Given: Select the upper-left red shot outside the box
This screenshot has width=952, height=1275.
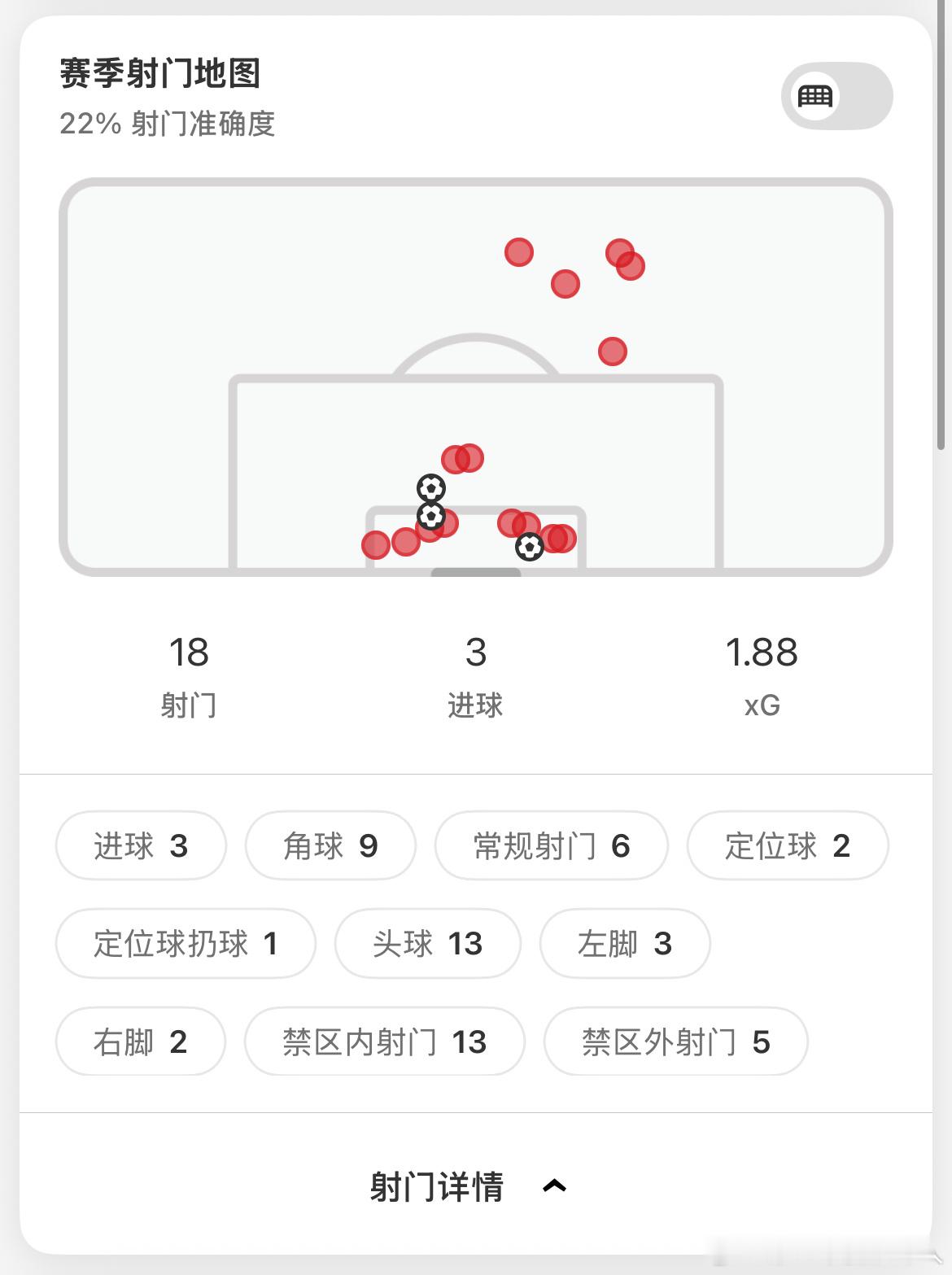Looking at the screenshot, I should click(519, 252).
